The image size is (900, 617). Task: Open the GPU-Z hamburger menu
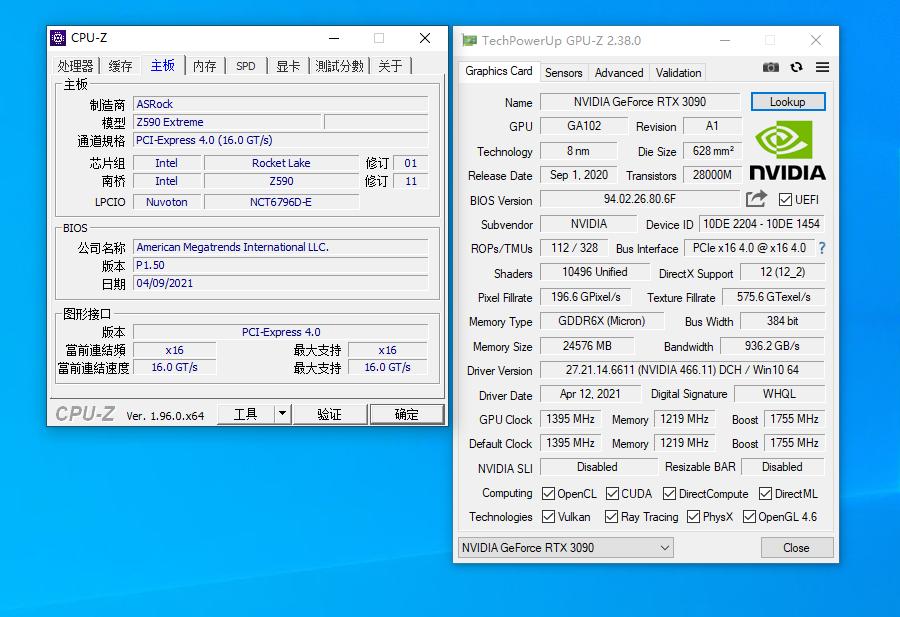(x=822, y=67)
